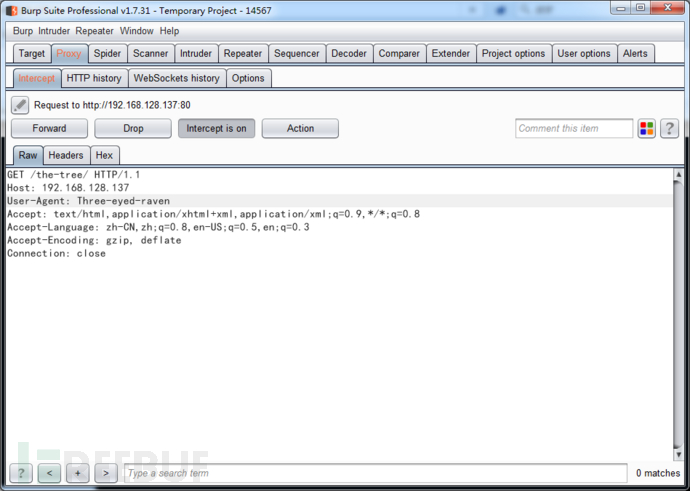The image size is (690, 491).
Task: Open the Scanner tab
Action: [x=150, y=54]
